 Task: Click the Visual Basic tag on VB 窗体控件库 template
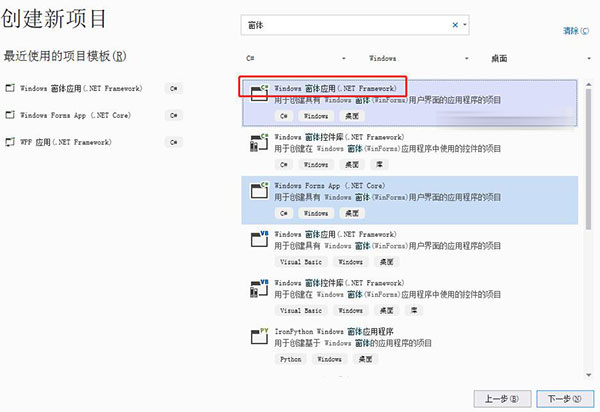301,310
